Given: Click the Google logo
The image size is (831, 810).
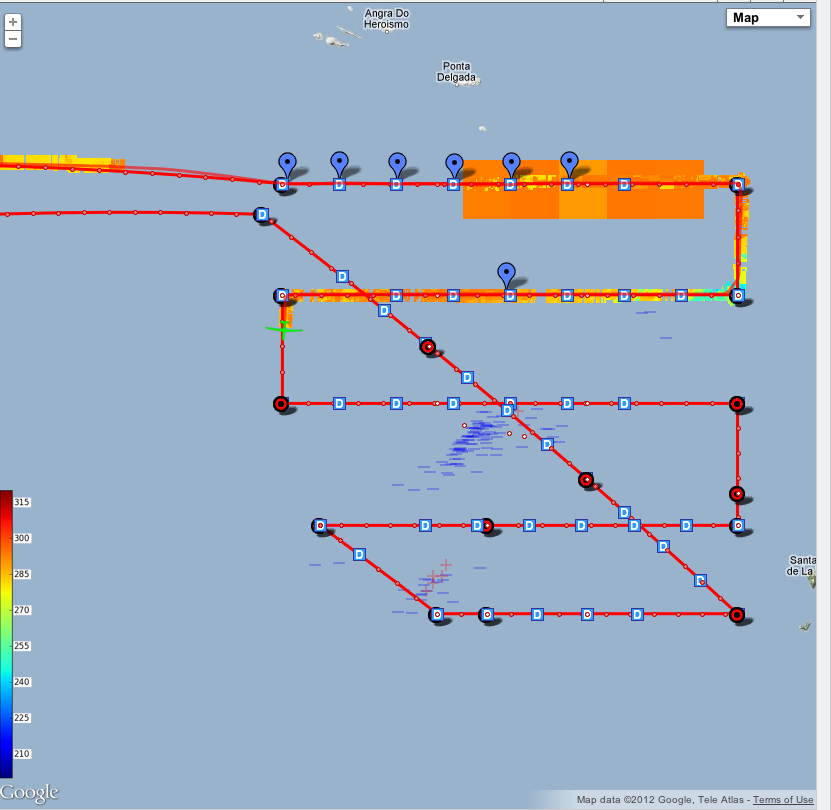Looking at the screenshot, I should pyautogui.click(x=30, y=793).
